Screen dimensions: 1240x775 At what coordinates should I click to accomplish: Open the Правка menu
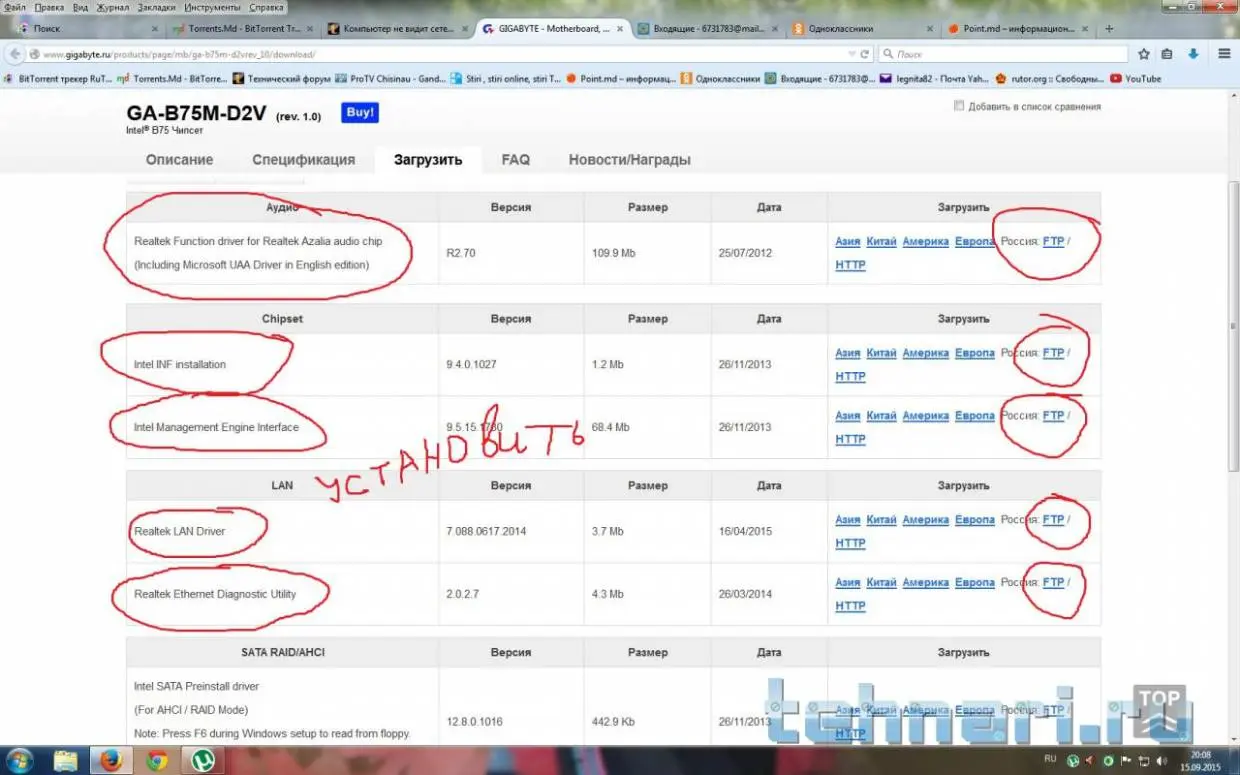point(49,7)
